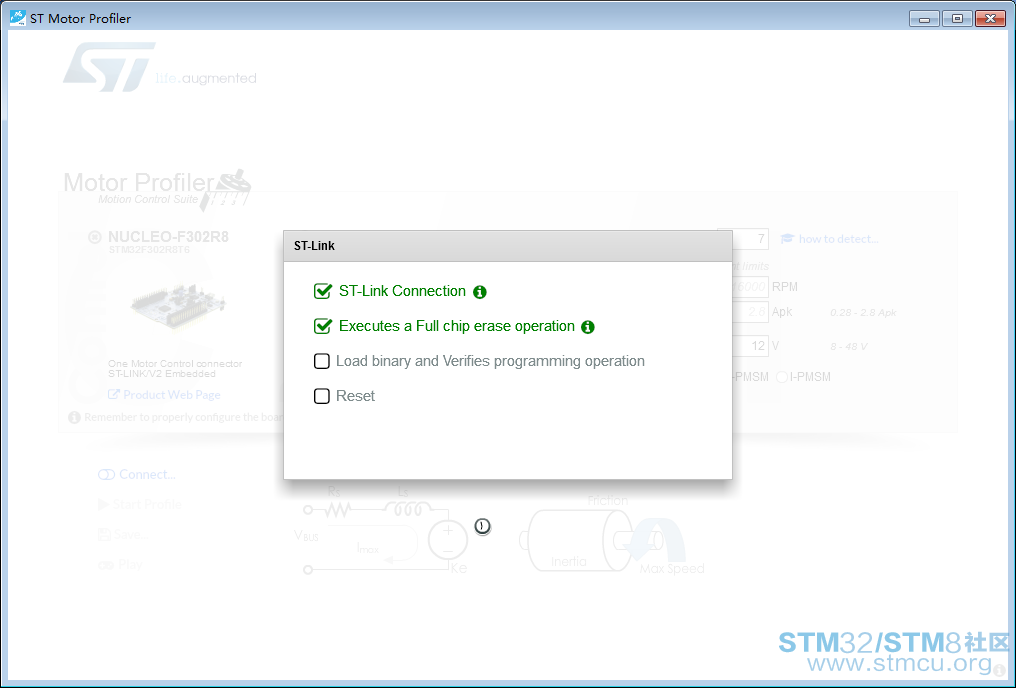Check the Reset checkbox
The width and height of the screenshot is (1016, 688).
322,396
